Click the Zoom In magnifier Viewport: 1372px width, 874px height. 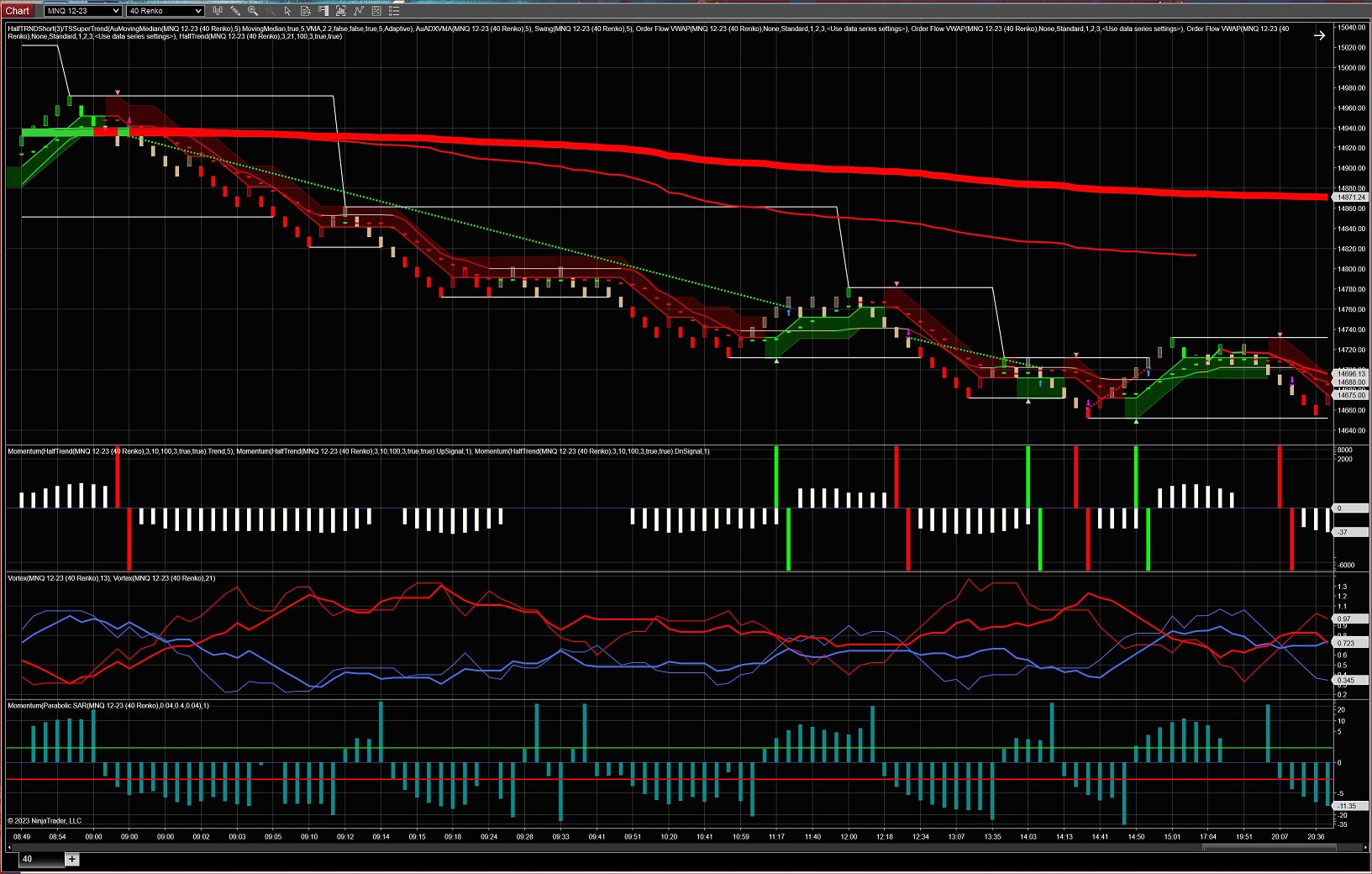(253, 11)
